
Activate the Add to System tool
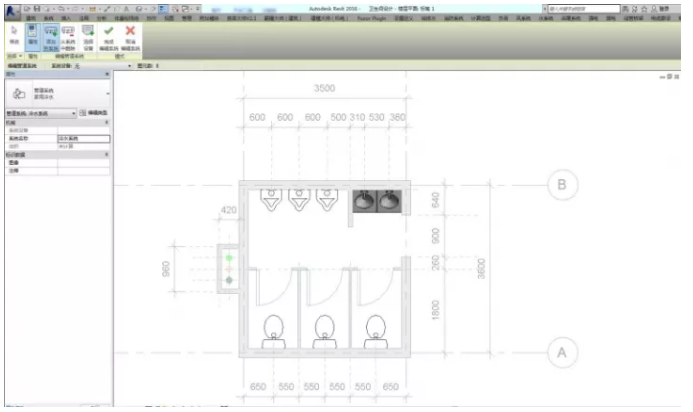[51, 38]
